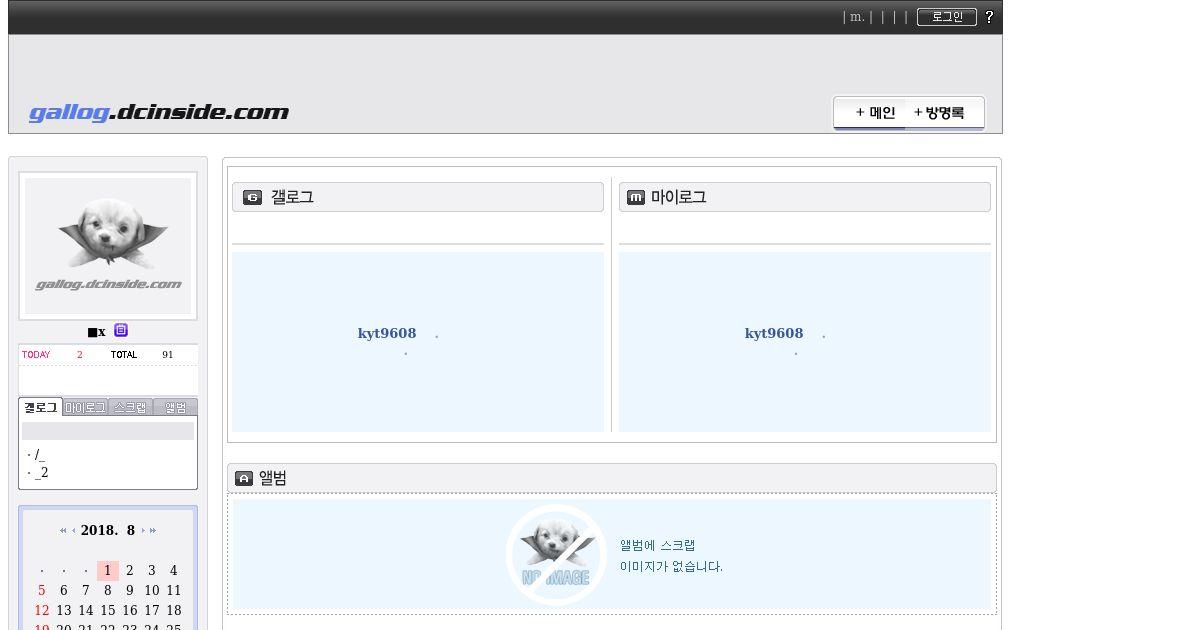1200x630 pixels.
Task: Click the G icon in 갤로그 header
Action: [253, 197]
